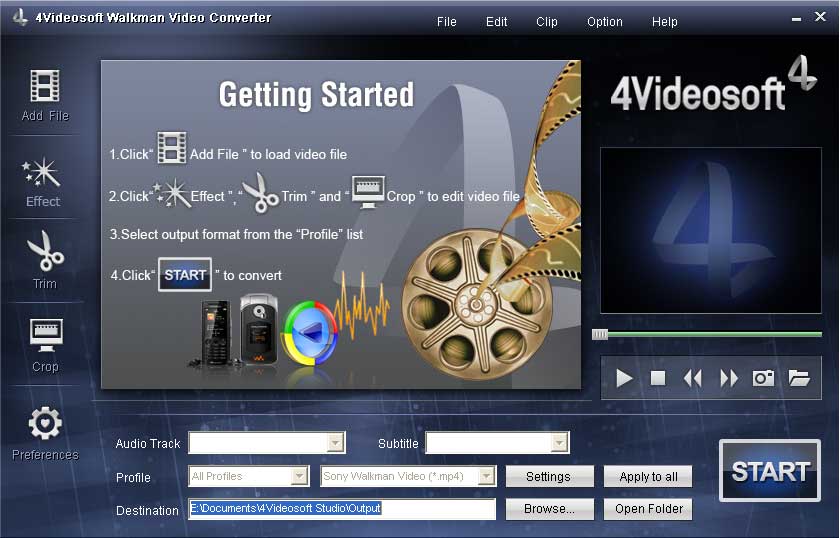Stop preview playback
The image size is (840, 538).
(x=658, y=378)
